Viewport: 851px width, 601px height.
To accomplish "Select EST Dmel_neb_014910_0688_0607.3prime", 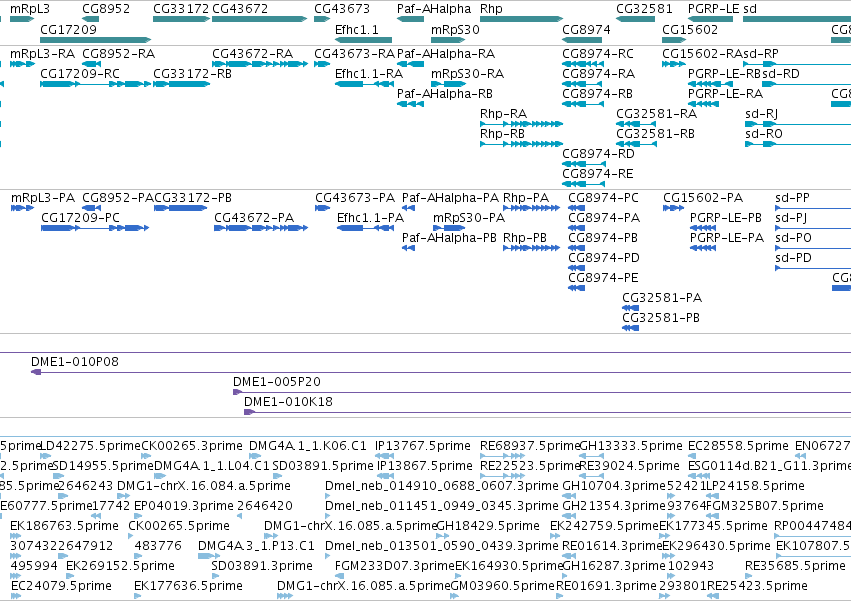I will (x=442, y=485).
